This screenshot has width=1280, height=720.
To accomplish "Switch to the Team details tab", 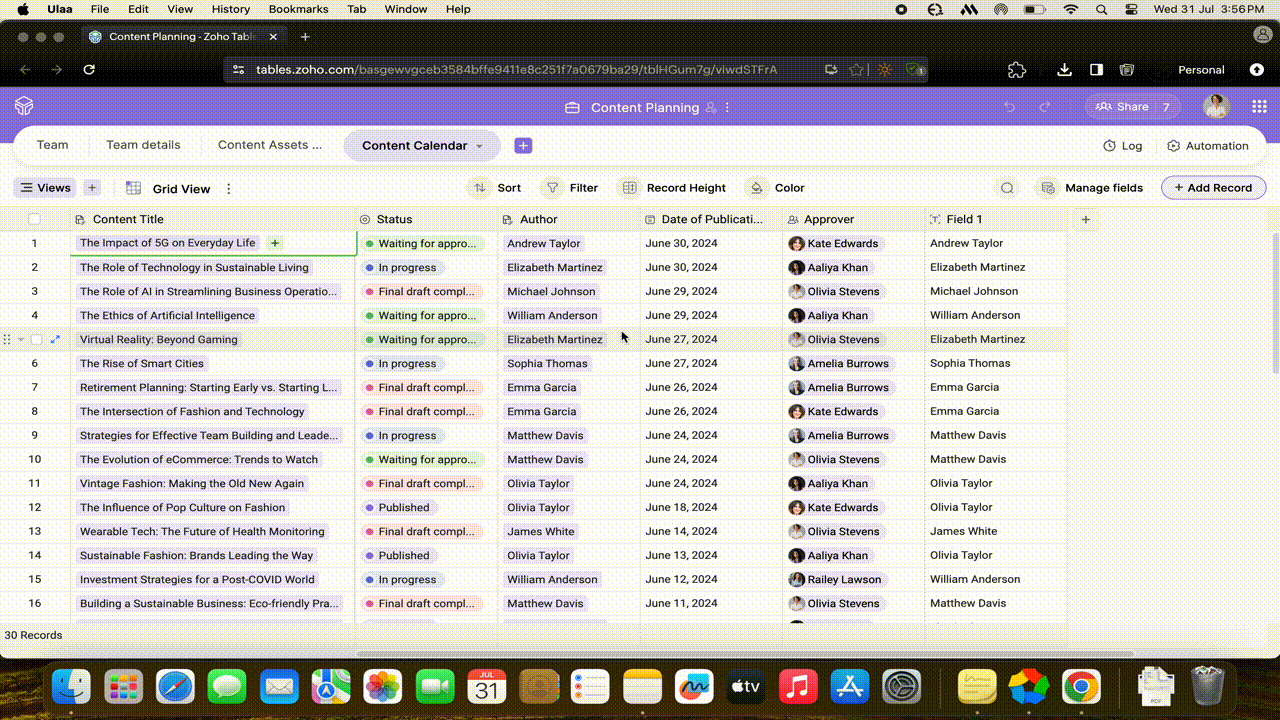I will (143, 145).
